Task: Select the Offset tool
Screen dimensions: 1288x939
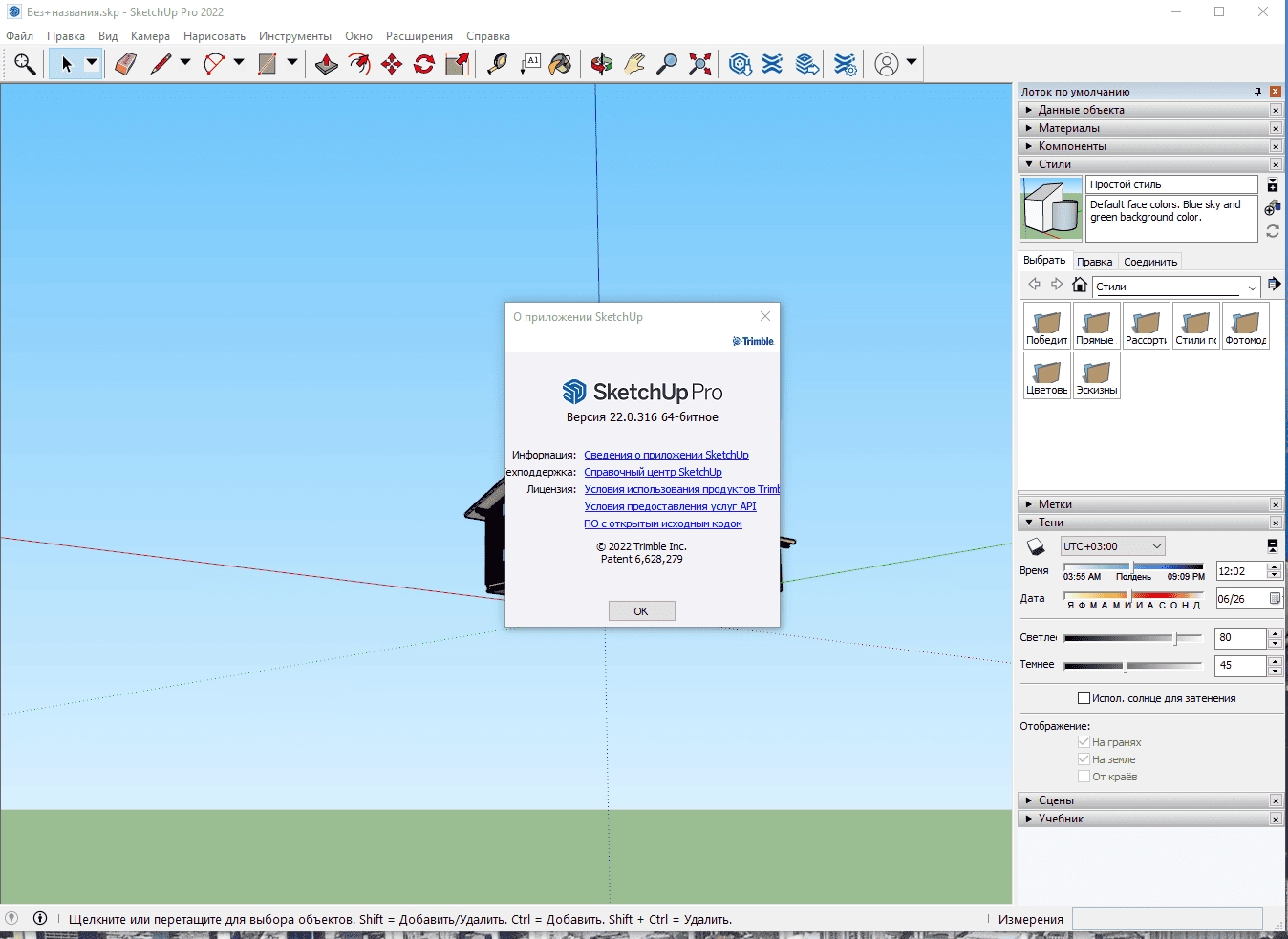Action: pyautogui.click(x=359, y=64)
